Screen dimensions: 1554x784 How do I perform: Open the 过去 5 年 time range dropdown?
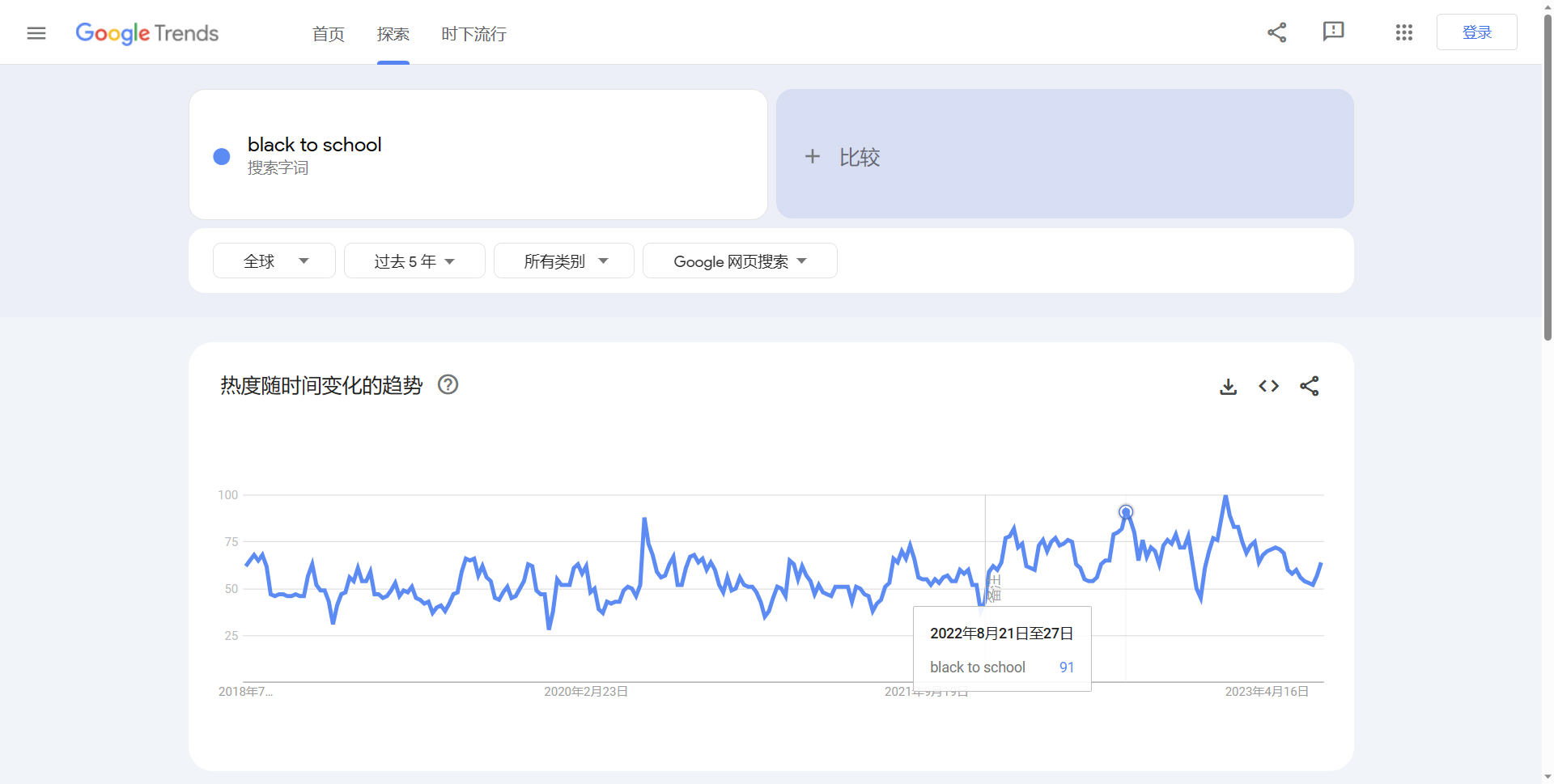click(x=414, y=261)
